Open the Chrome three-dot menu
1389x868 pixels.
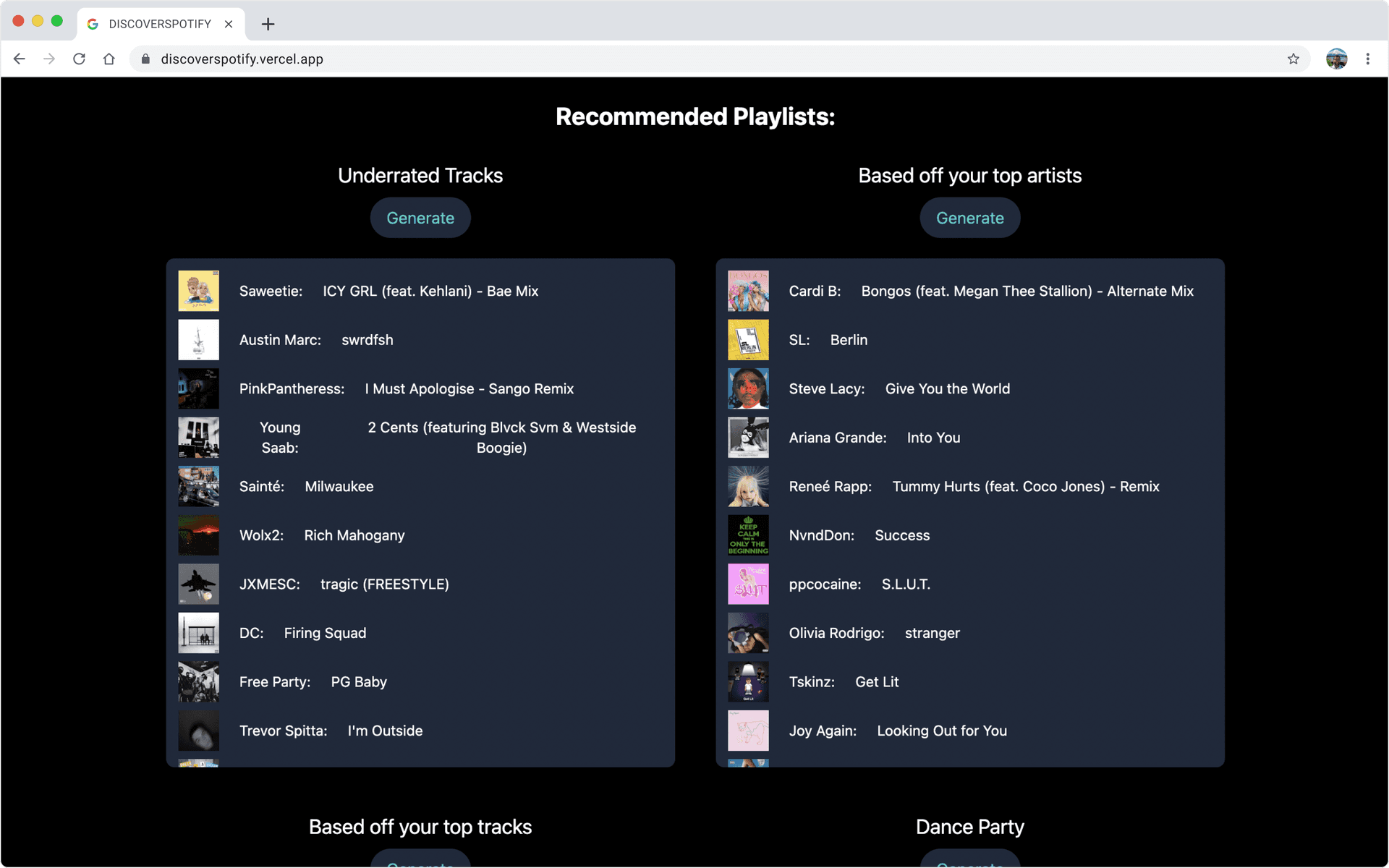pos(1367,59)
